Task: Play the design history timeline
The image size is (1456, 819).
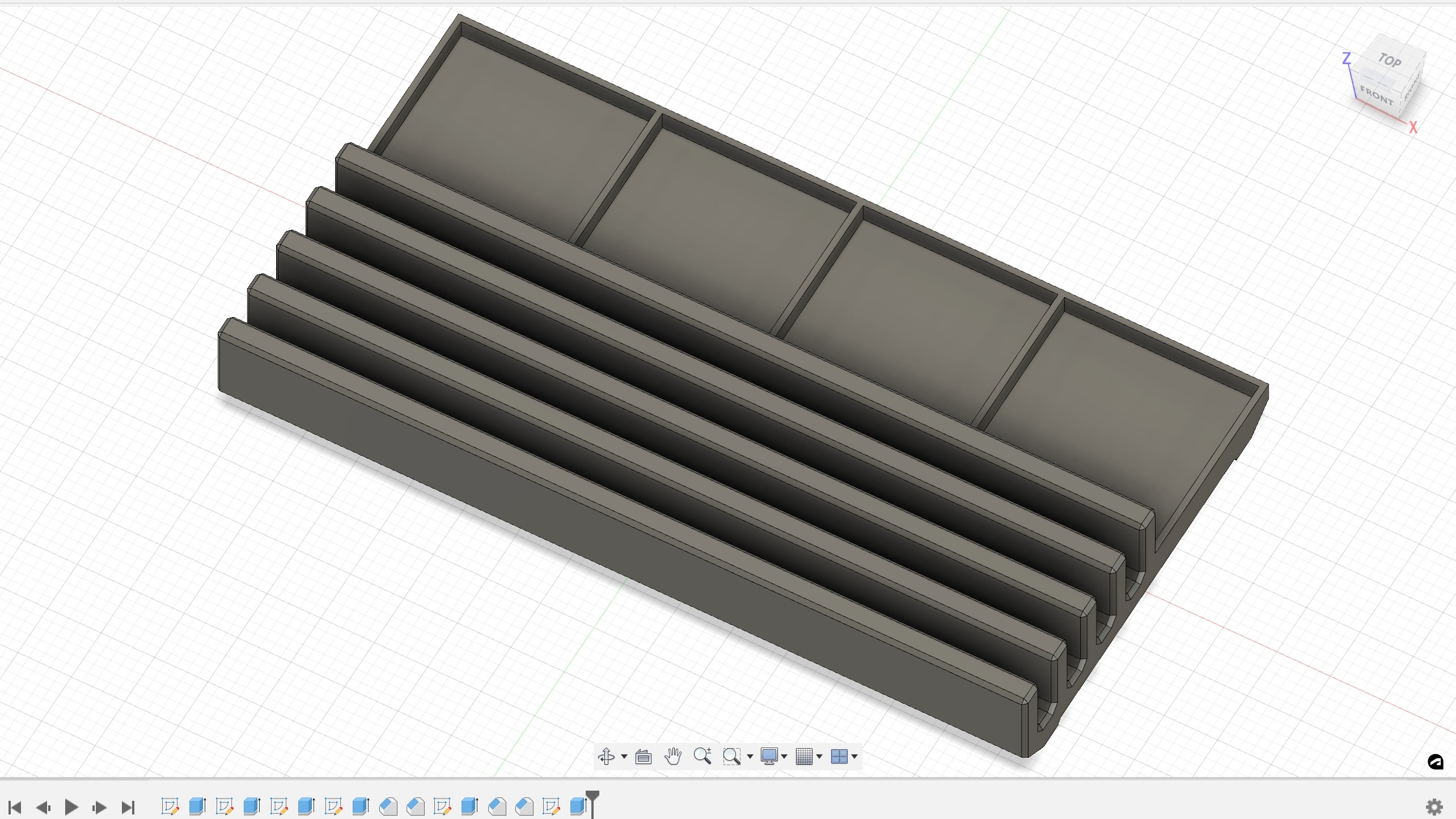Action: pos(71,807)
